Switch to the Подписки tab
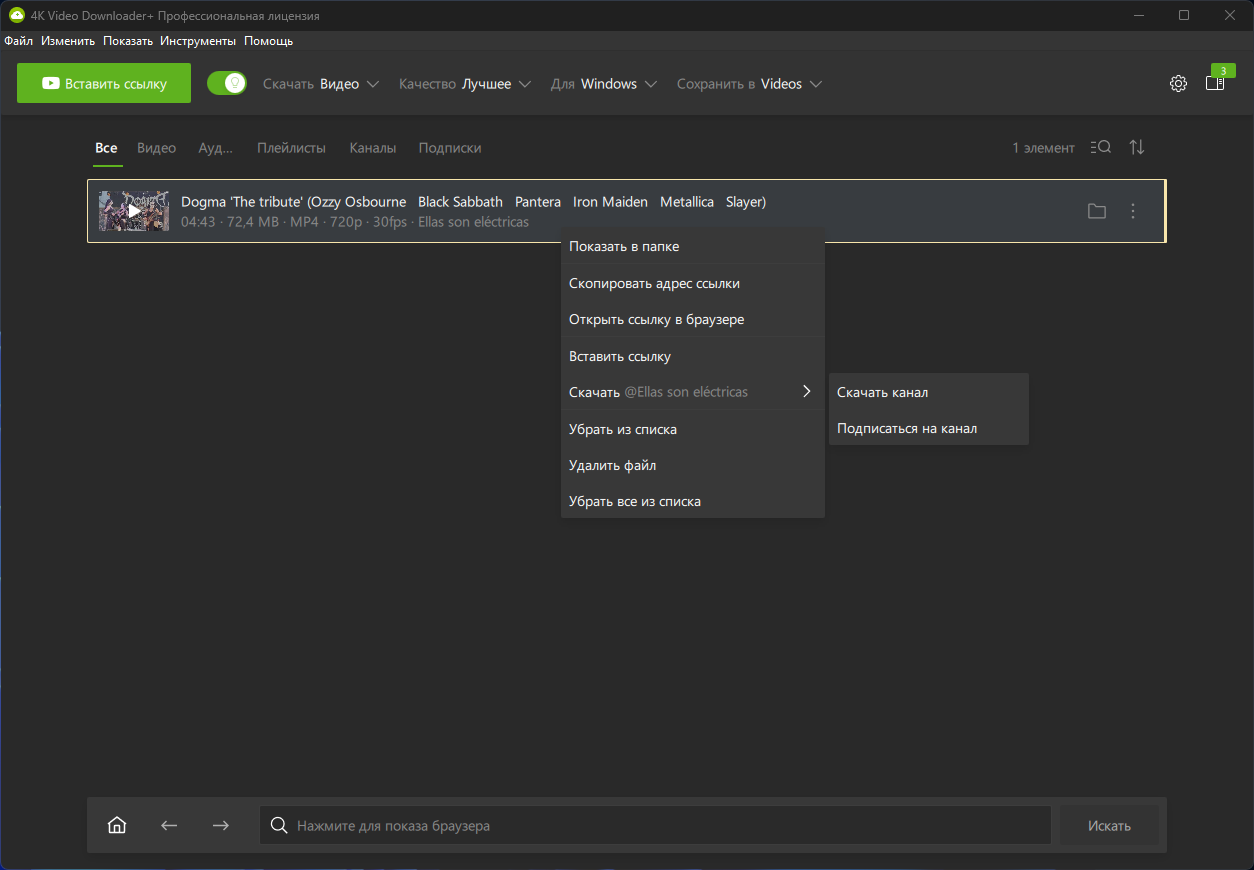This screenshot has height=870, width=1254. [450, 148]
